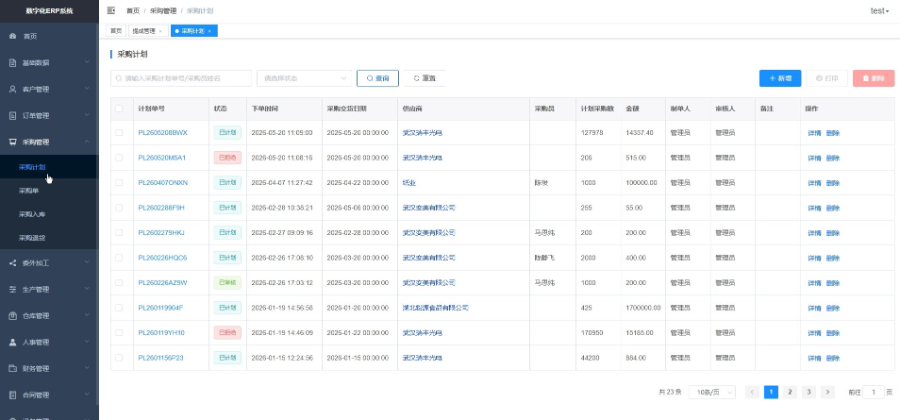Click the 首页 dashboard icon in sidebar

(x=13, y=36)
